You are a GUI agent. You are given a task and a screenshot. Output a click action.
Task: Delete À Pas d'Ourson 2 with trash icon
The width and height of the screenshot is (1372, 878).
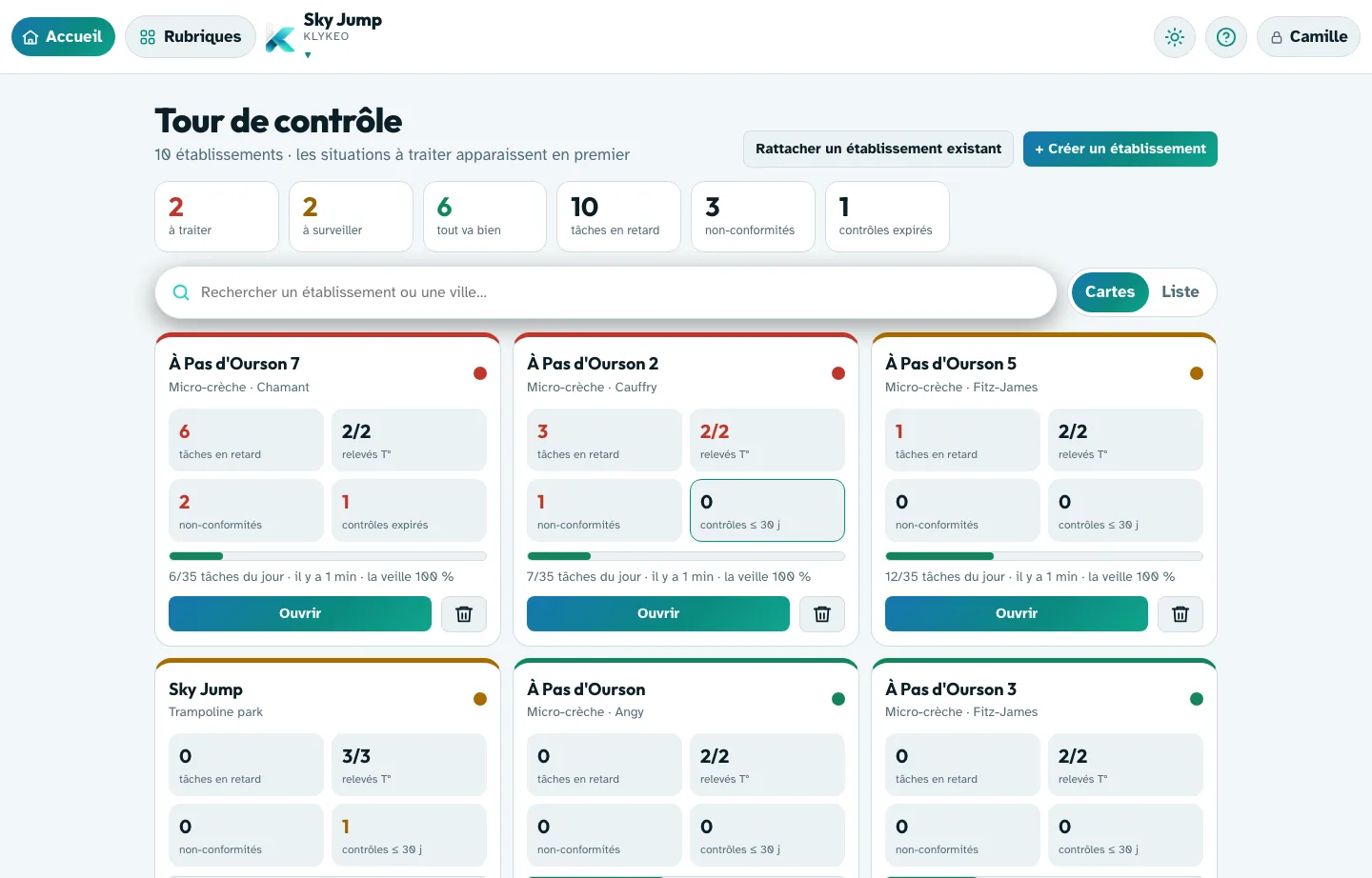tap(822, 614)
